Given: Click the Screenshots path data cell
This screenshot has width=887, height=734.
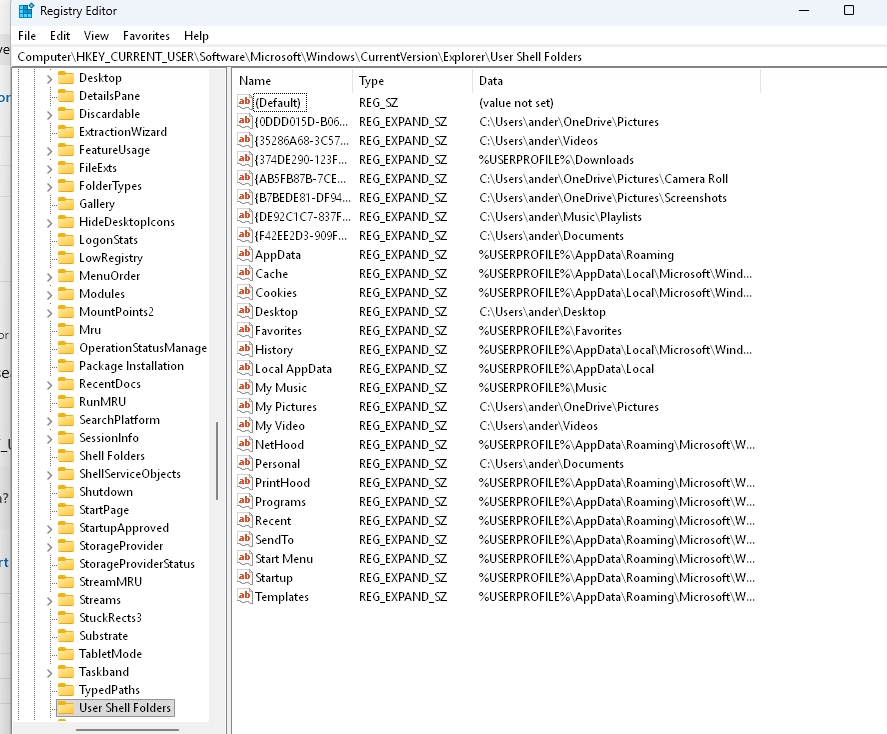Looking at the screenshot, I should pos(602,198).
